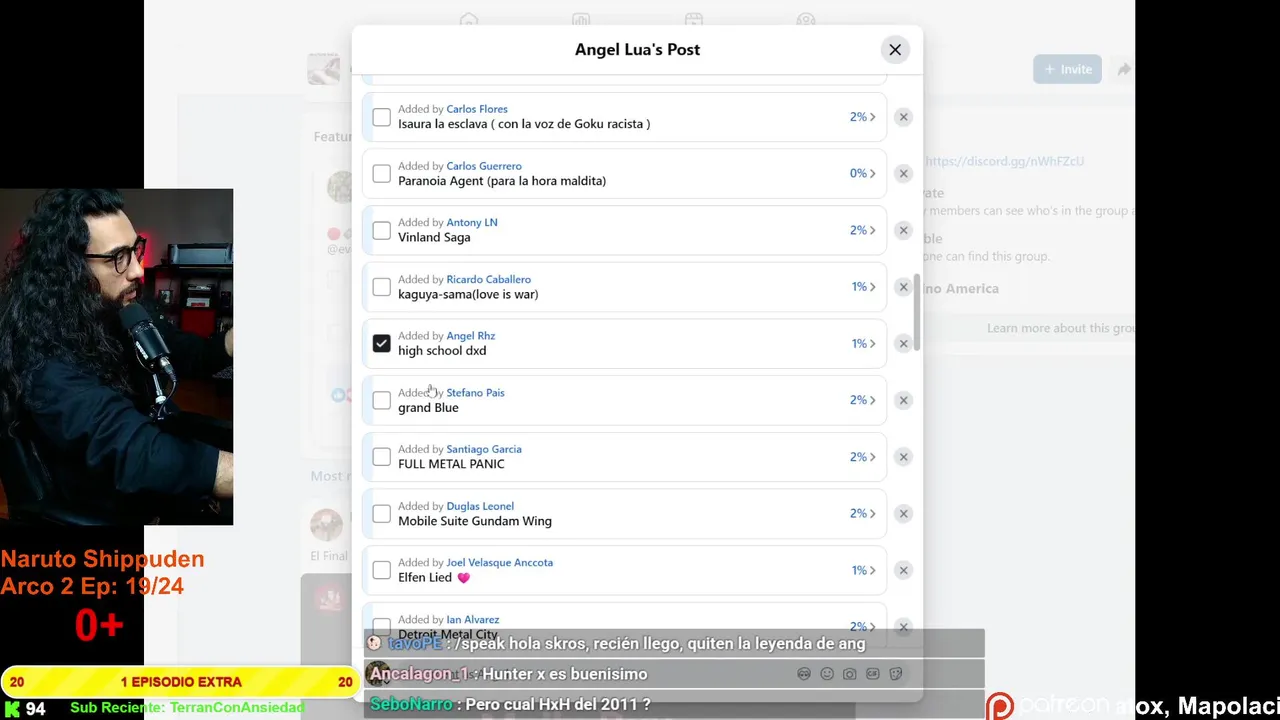Viewport: 1280px width, 720px height.
Task: Click the poll dialog scrollbar thumb
Action: (917, 311)
